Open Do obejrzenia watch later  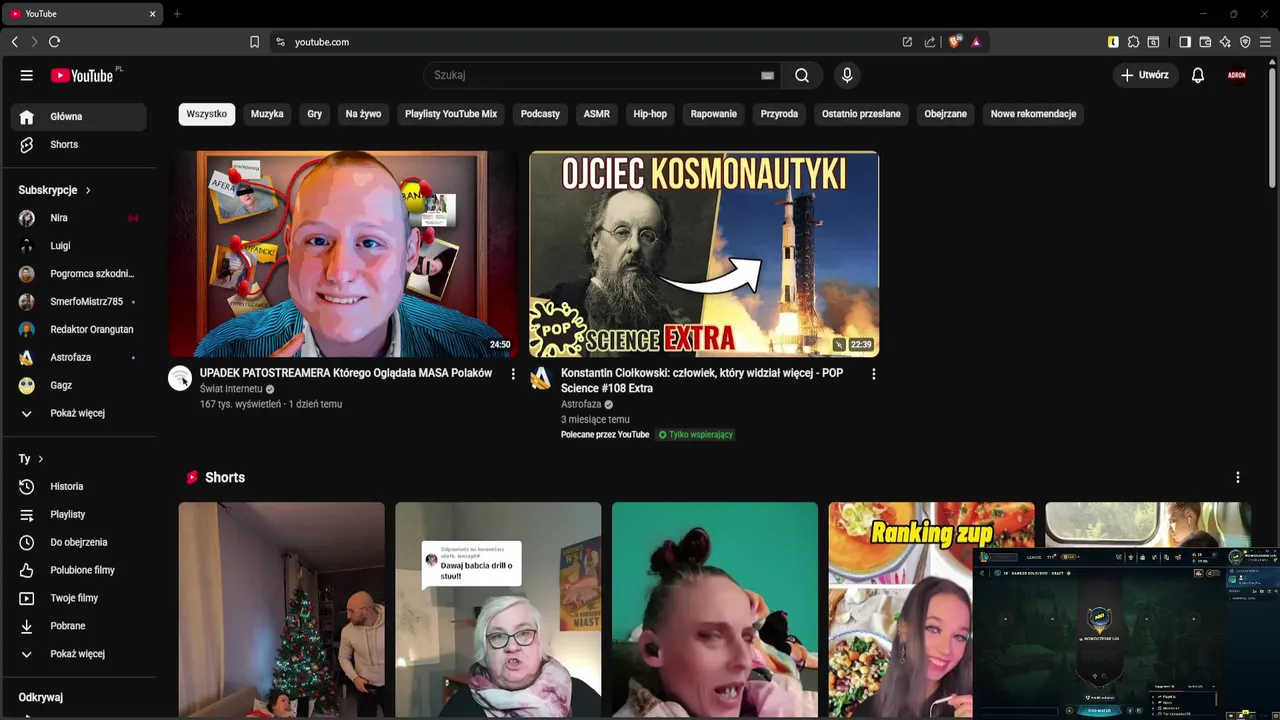click(79, 543)
